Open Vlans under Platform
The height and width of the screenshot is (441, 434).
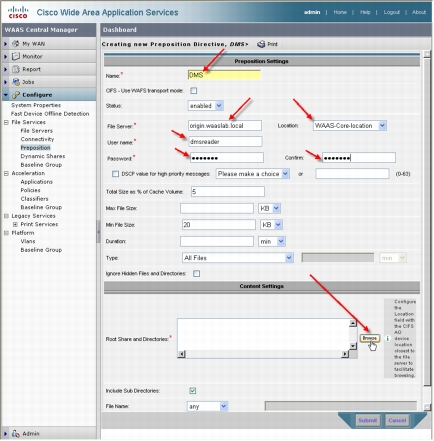28,241
